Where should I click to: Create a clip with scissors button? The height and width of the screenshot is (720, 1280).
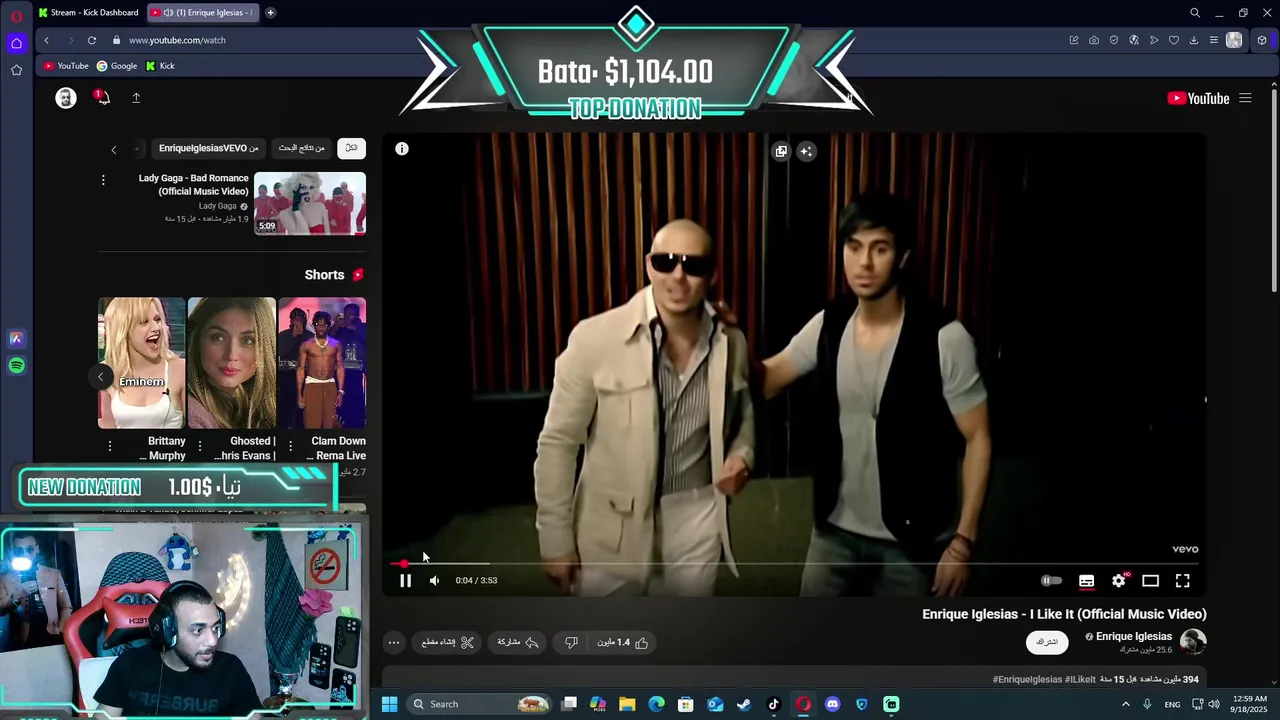click(447, 642)
